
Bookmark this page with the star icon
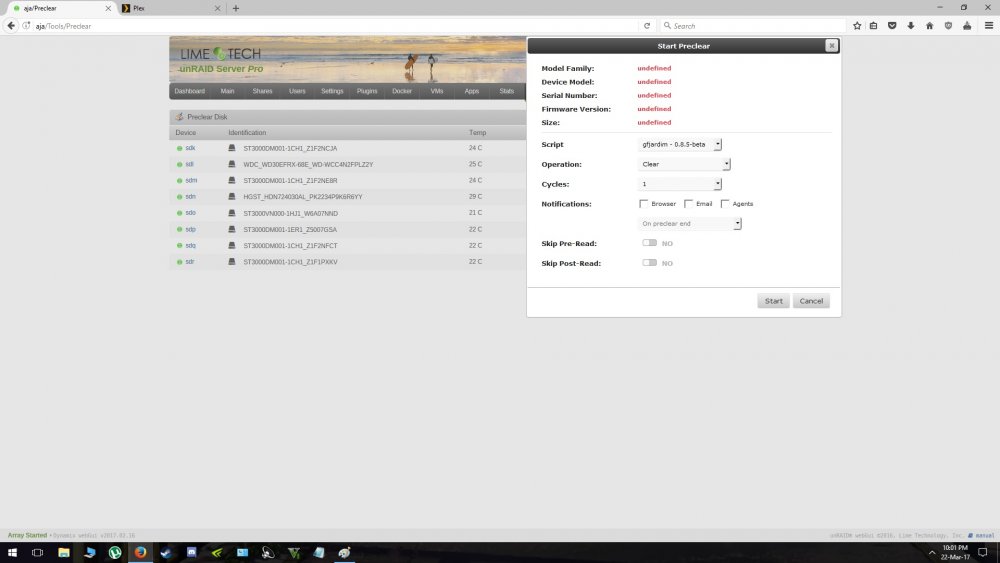(x=857, y=26)
